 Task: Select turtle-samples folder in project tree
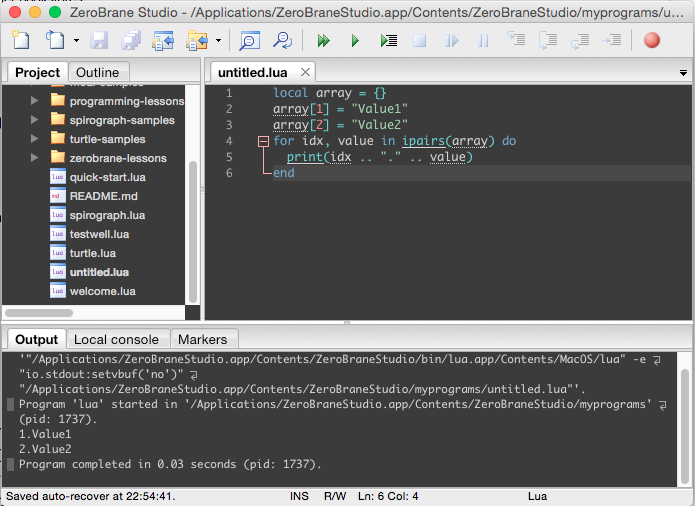(107, 139)
